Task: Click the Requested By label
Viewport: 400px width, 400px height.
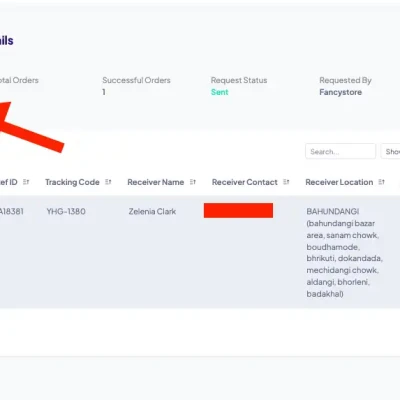Action: 345,80
